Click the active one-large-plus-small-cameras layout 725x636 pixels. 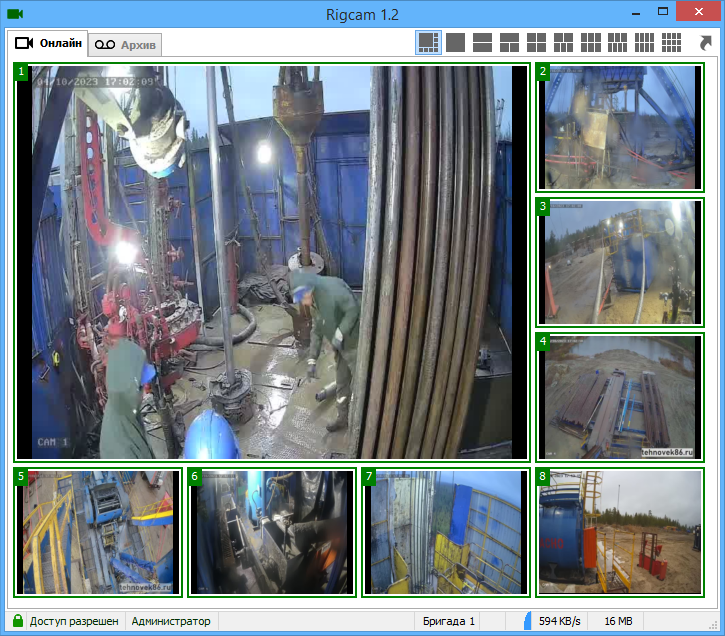tap(428, 42)
